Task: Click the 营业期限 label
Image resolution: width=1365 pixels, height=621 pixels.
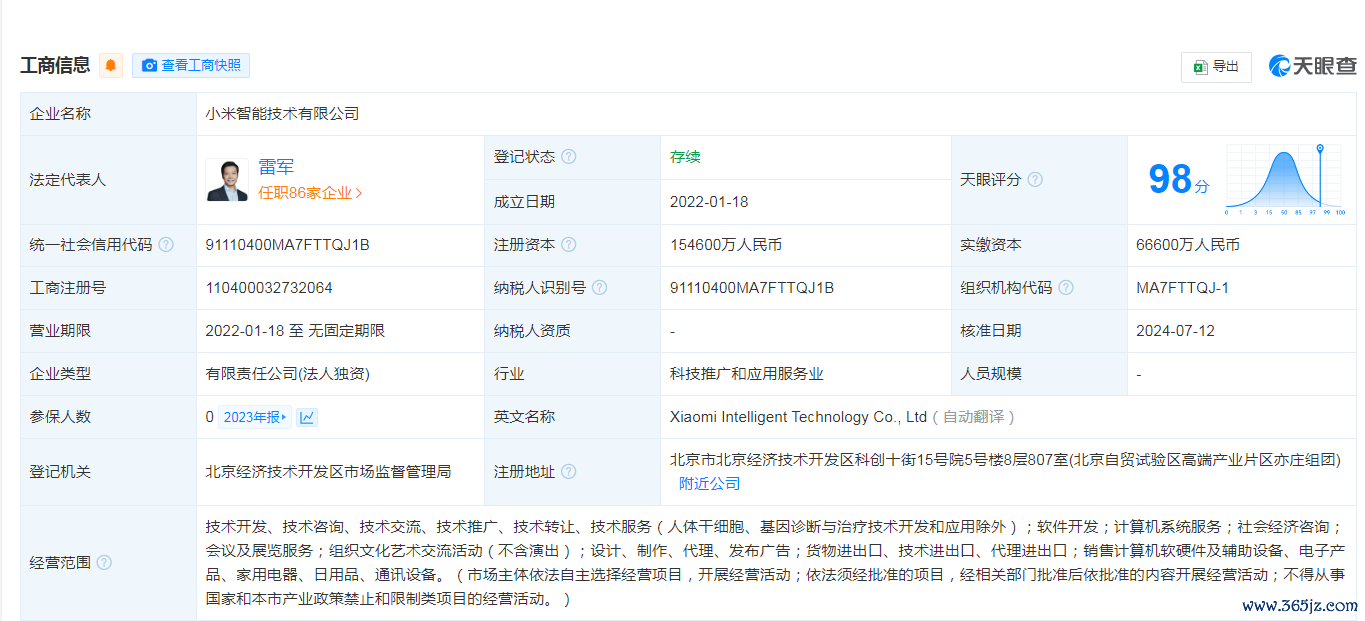Action: [x=60, y=331]
